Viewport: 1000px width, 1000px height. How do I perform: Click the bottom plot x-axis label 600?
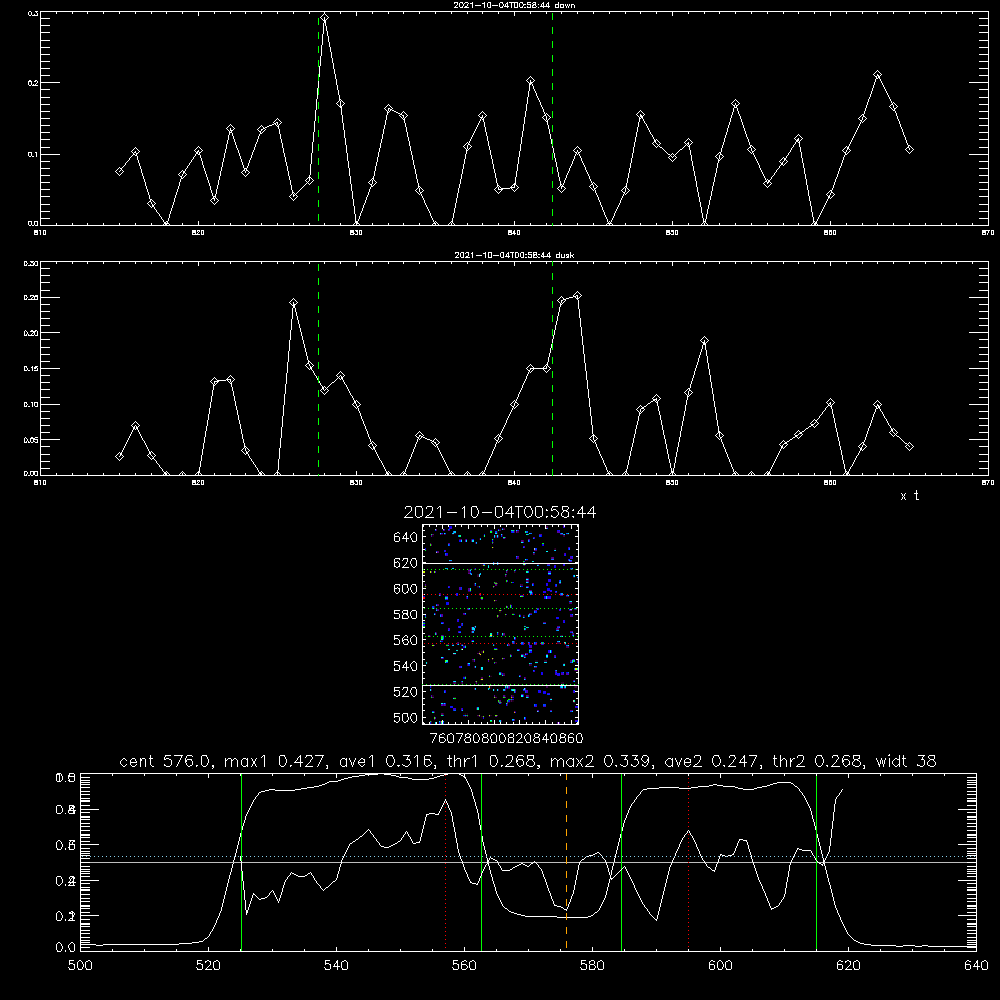720,966
